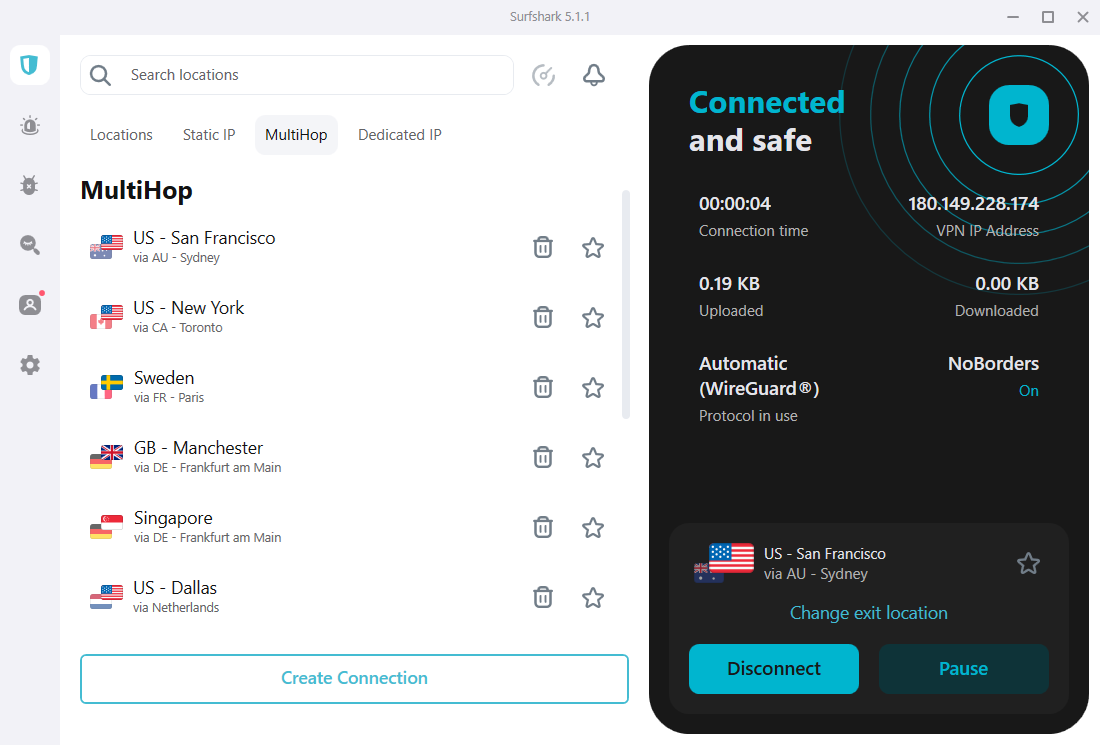Image resolution: width=1100 pixels, height=745 pixels.
Task: Favorite the GB - Manchester connection
Action: 593,457
